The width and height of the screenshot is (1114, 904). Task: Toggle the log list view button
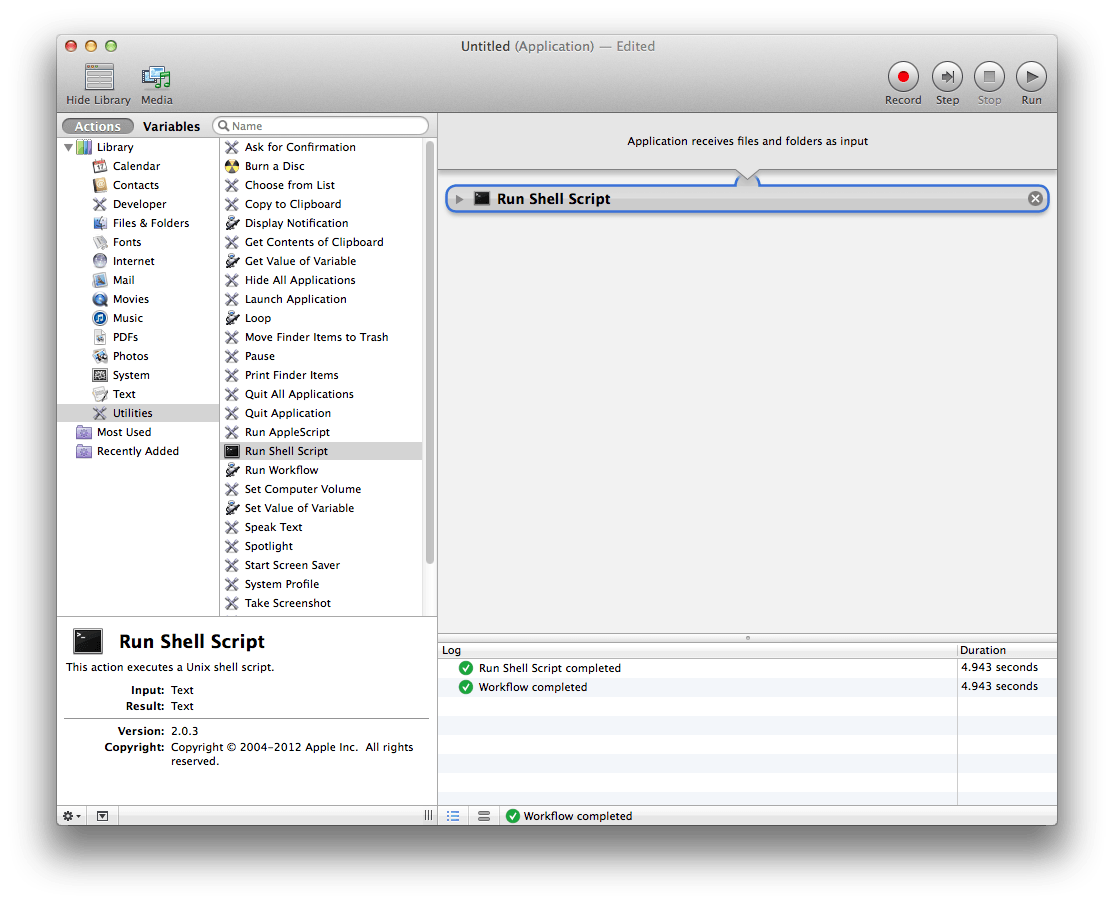tap(453, 816)
